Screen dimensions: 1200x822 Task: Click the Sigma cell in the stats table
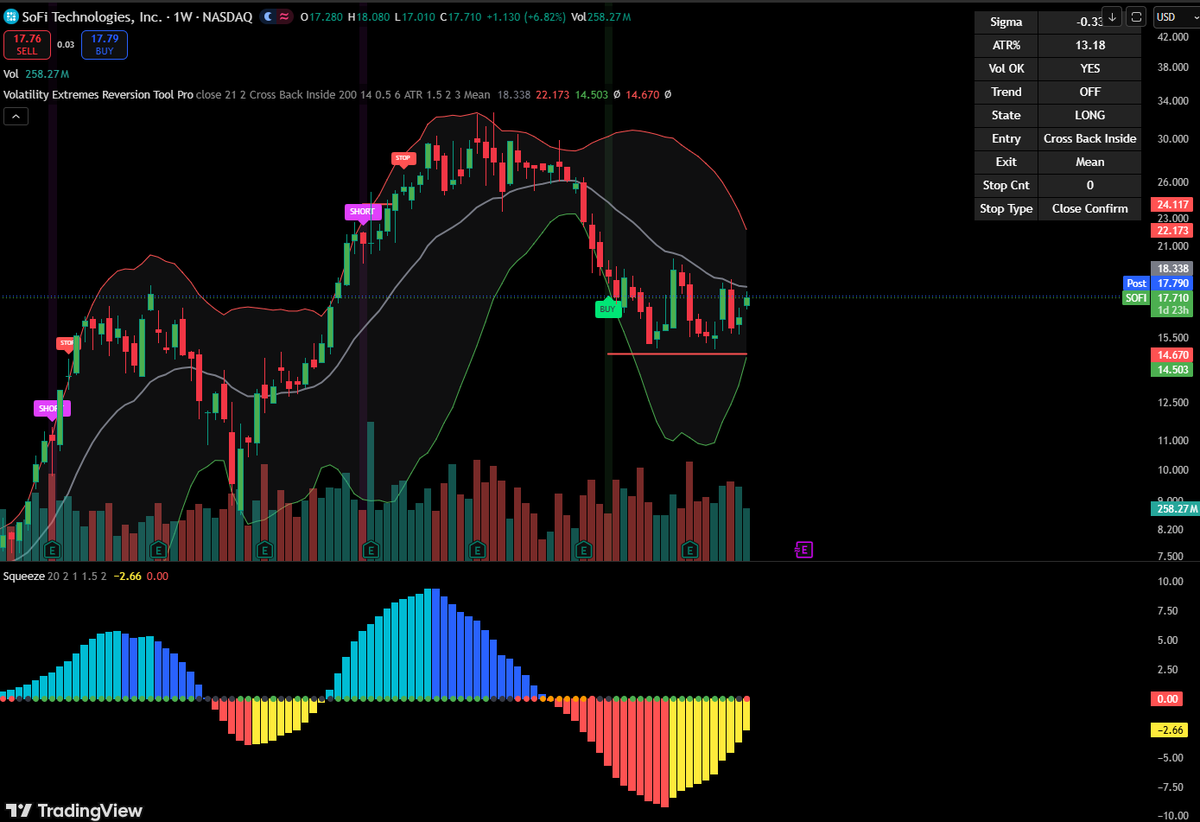pyautogui.click(x=1006, y=22)
